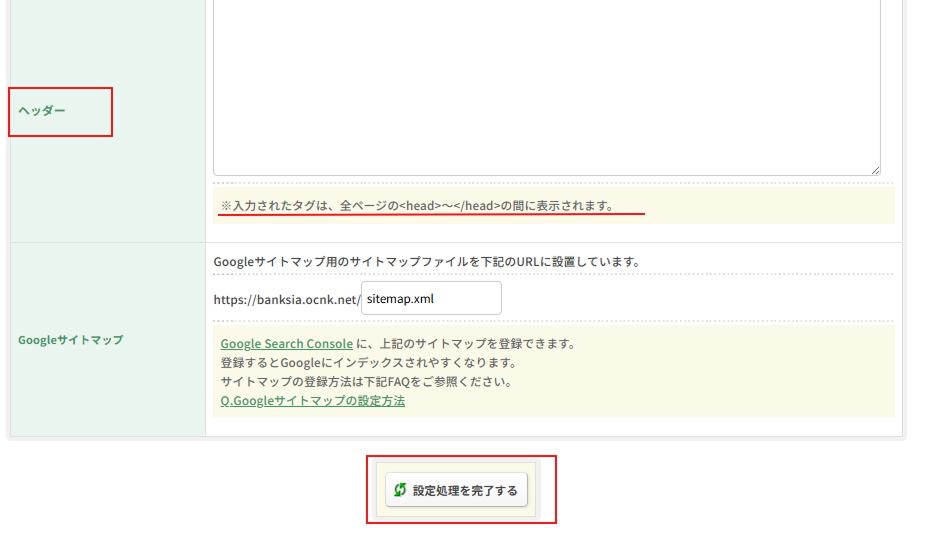Click the textarea resize handle corner

pyautogui.click(x=875, y=171)
